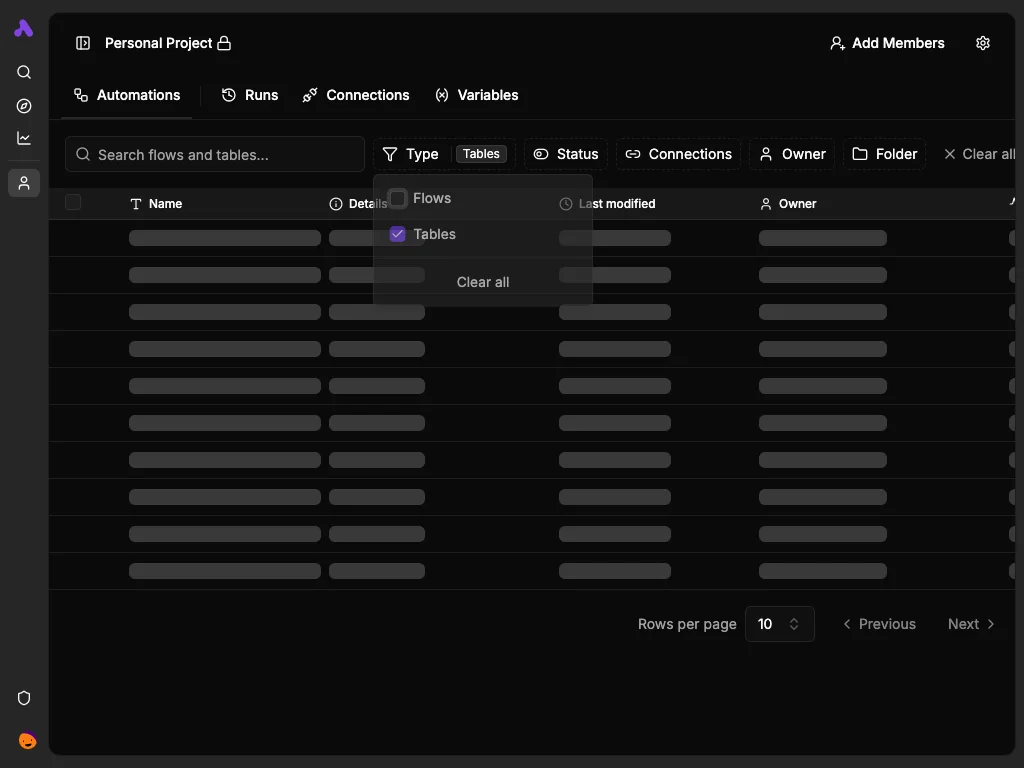
Task: Open the Status filter dropdown
Action: (x=566, y=154)
